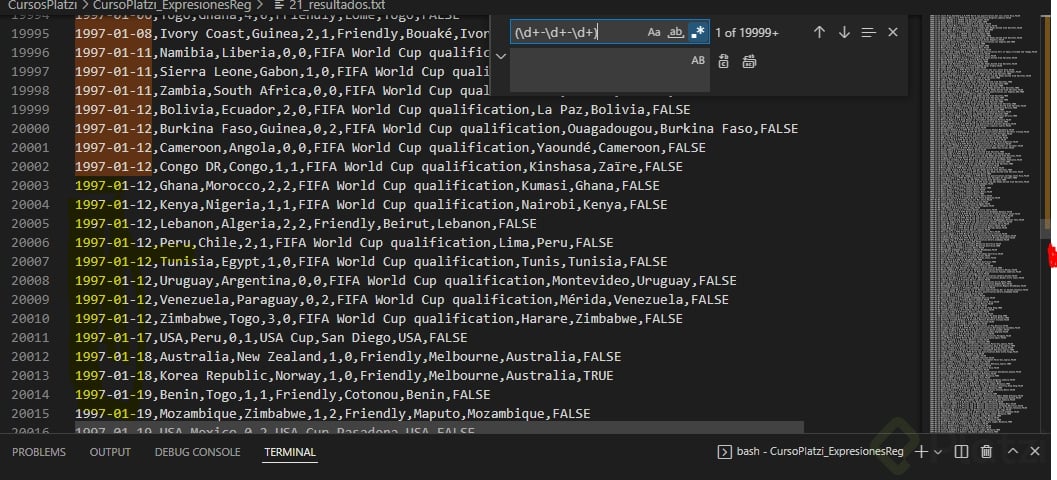The width and height of the screenshot is (1057, 480).
Task: Click the Korea Republic,Norway line ending TRUE
Action: click(344, 375)
